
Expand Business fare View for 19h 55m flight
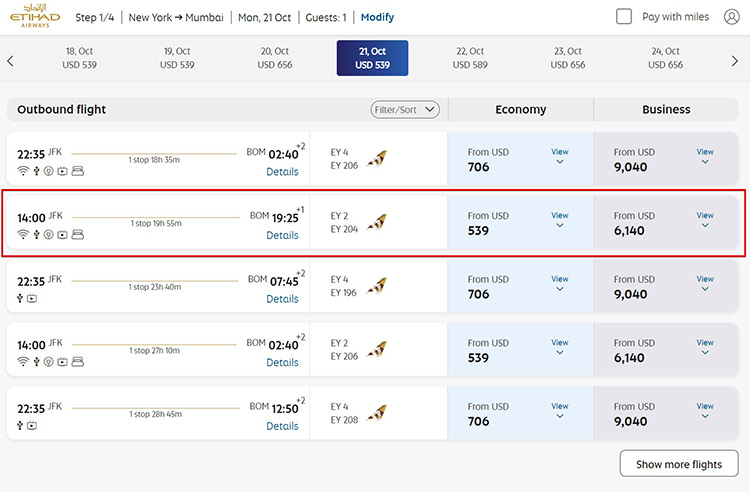click(x=705, y=220)
